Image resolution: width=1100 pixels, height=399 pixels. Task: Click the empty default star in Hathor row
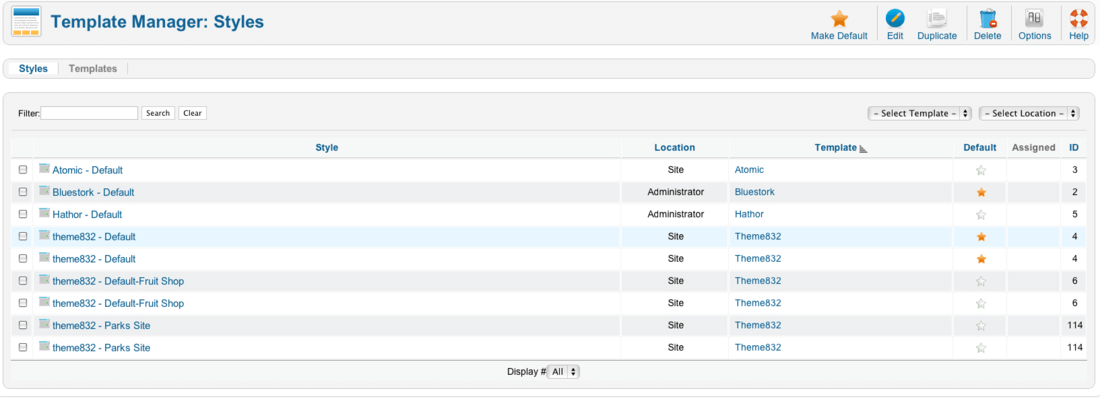(981, 215)
